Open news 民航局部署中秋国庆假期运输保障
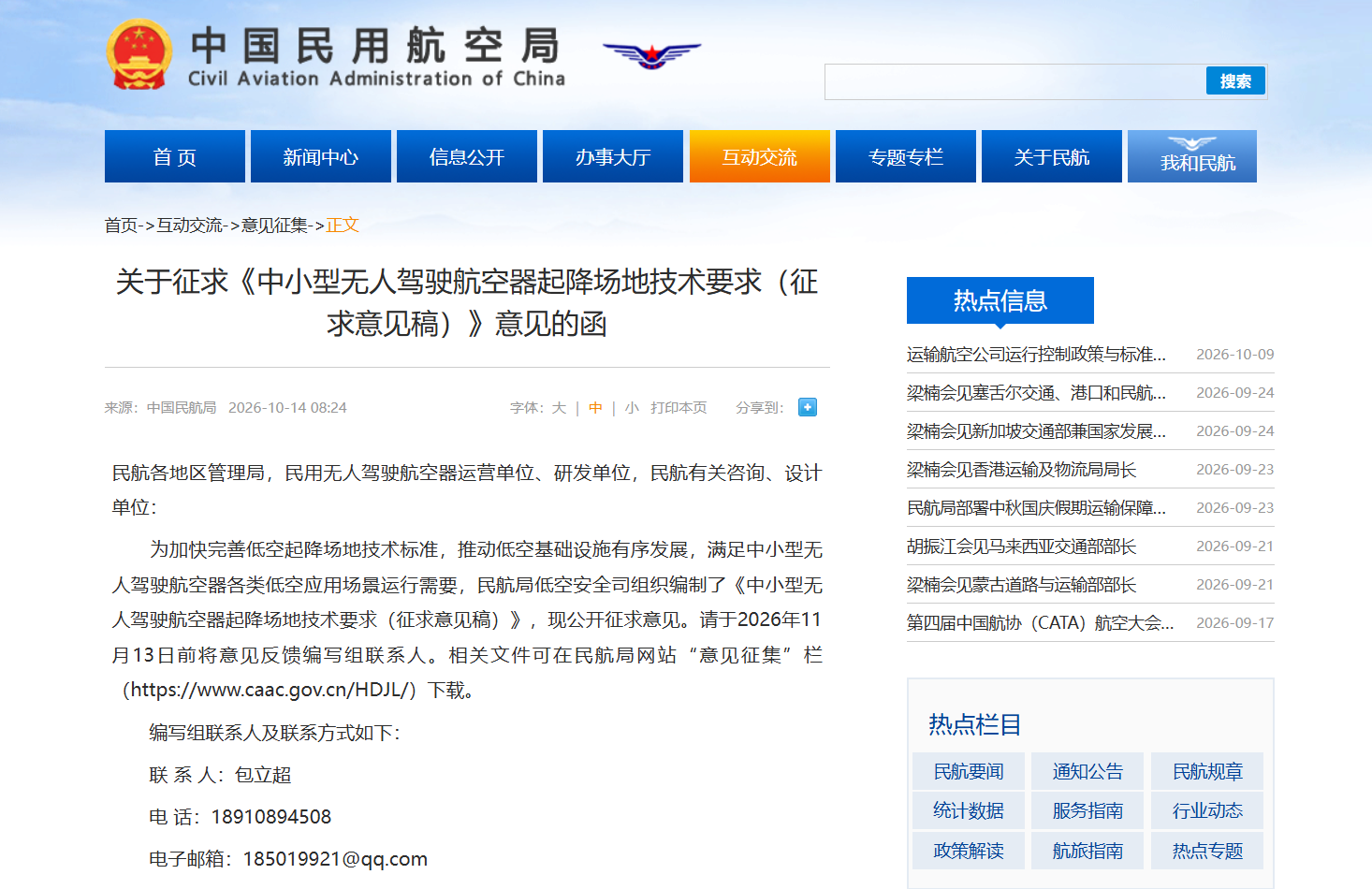This screenshot has width=1372, height=889. [x=1036, y=508]
